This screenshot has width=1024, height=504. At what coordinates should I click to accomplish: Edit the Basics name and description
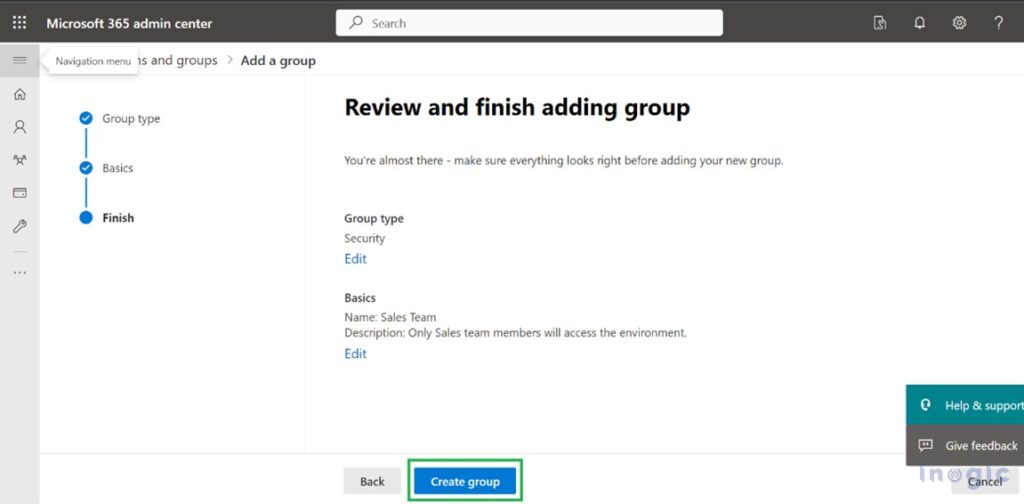355,354
